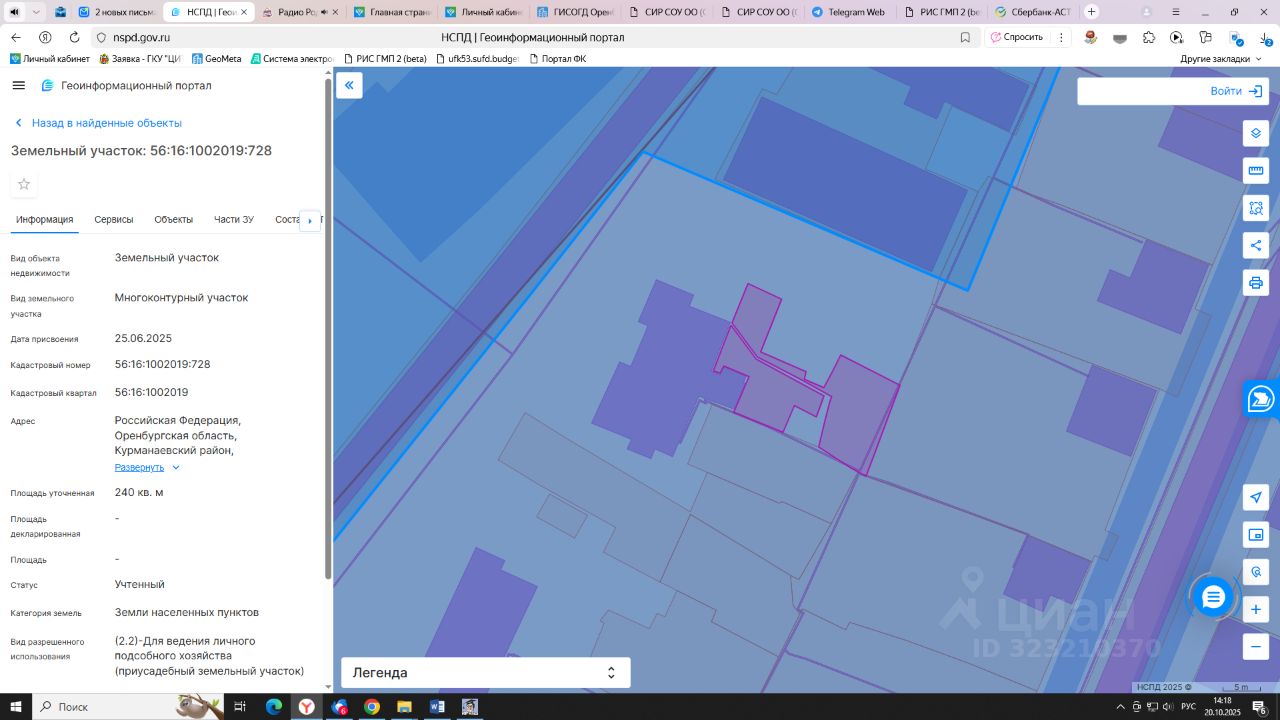Switch to the Сервисы tab
The height and width of the screenshot is (720, 1280).
pos(114,220)
